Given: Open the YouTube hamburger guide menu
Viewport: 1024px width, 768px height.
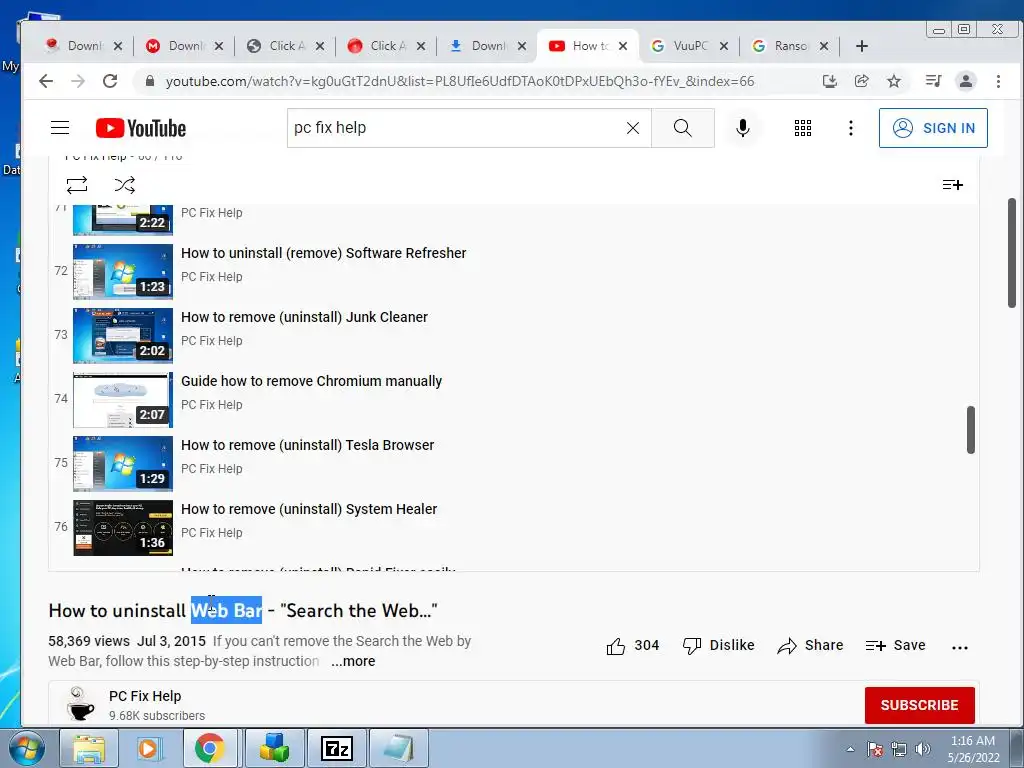Looking at the screenshot, I should click(x=60, y=127).
